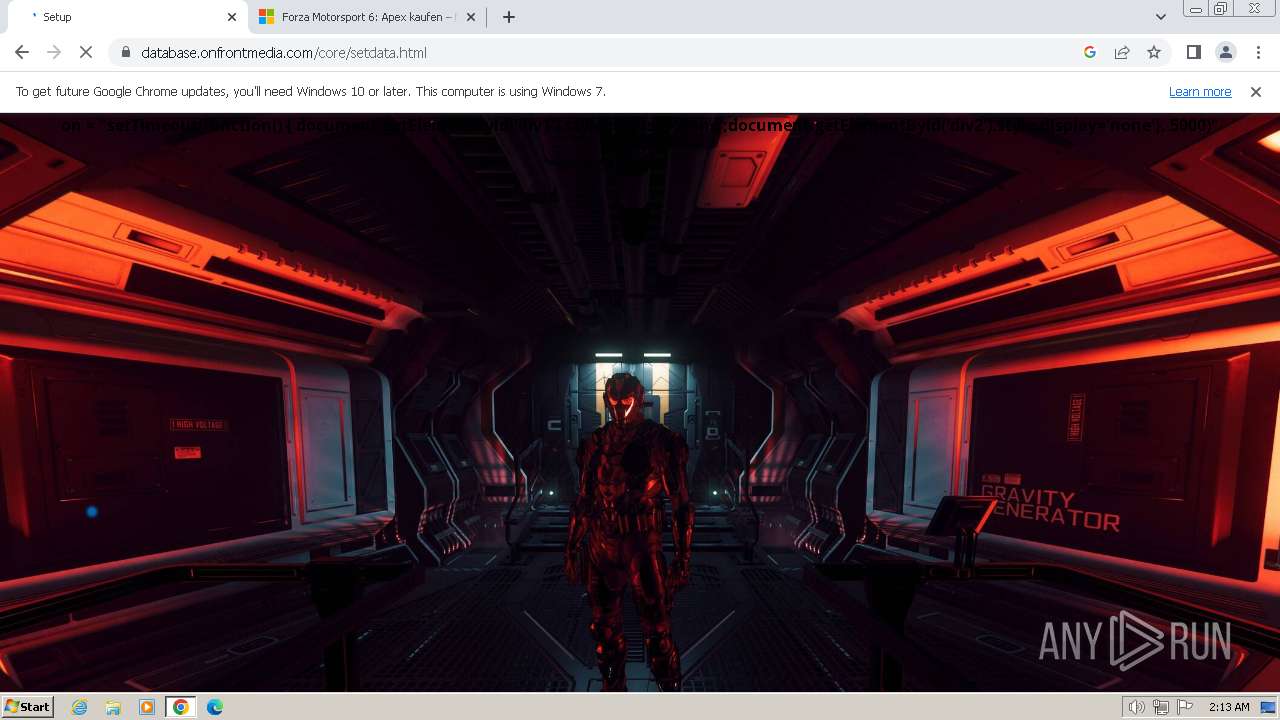Open Windows Explorer folder icon

coord(113,707)
